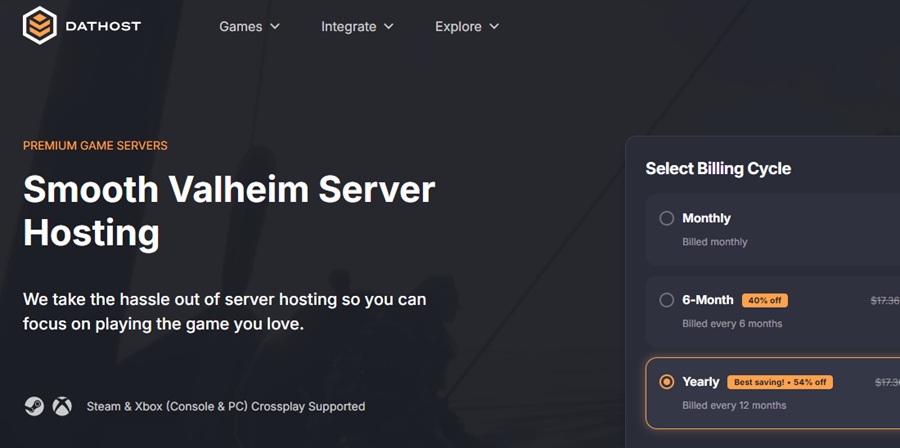Screen dimensions: 900x448
Task: Click the hassle out of server hosting paragraph
Action: [x=224, y=311]
